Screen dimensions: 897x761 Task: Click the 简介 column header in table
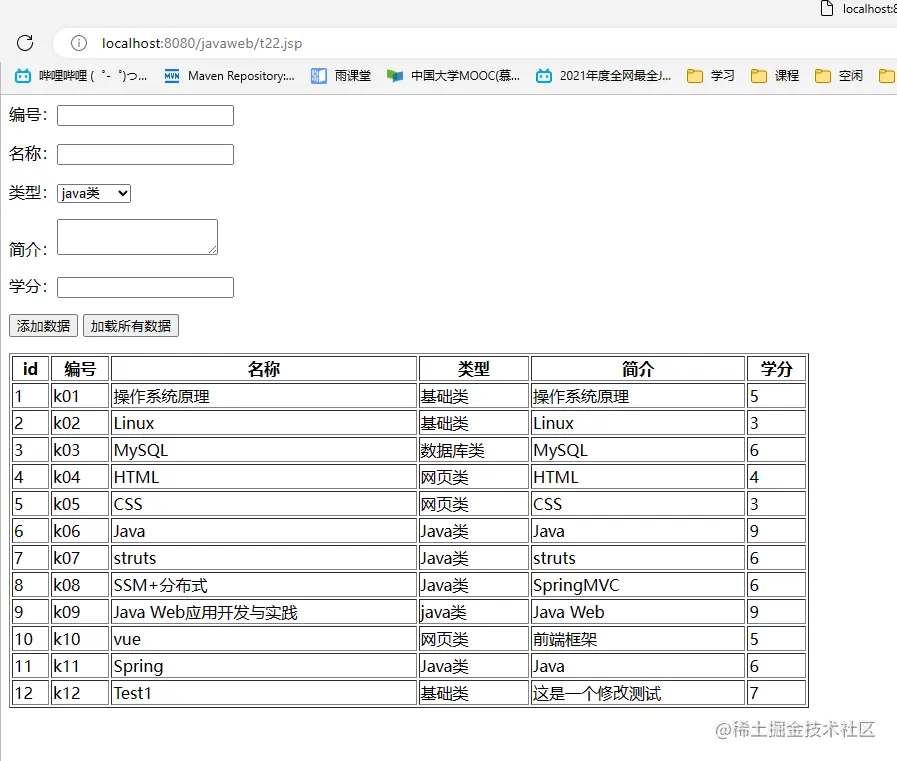pyautogui.click(x=638, y=369)
